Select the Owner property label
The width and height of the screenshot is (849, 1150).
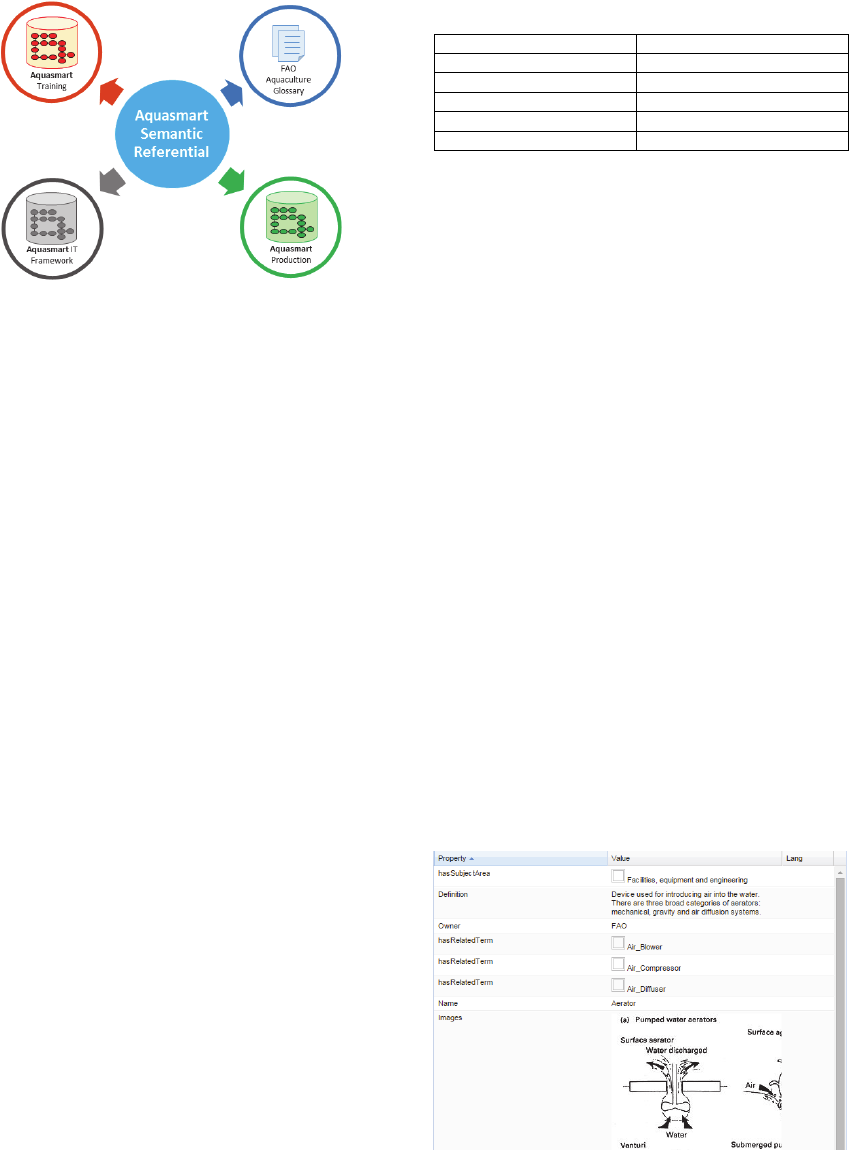[449, 926]
